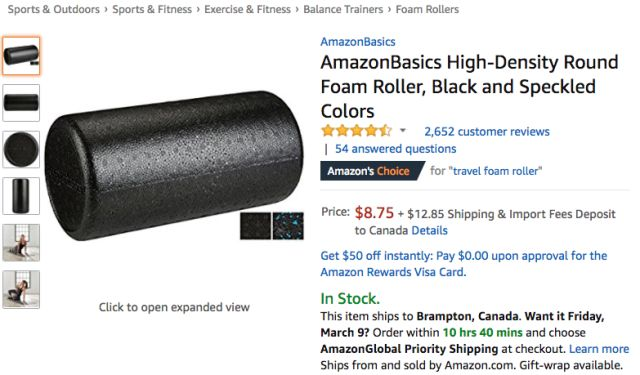Click the star rating icons

[356, 131]
